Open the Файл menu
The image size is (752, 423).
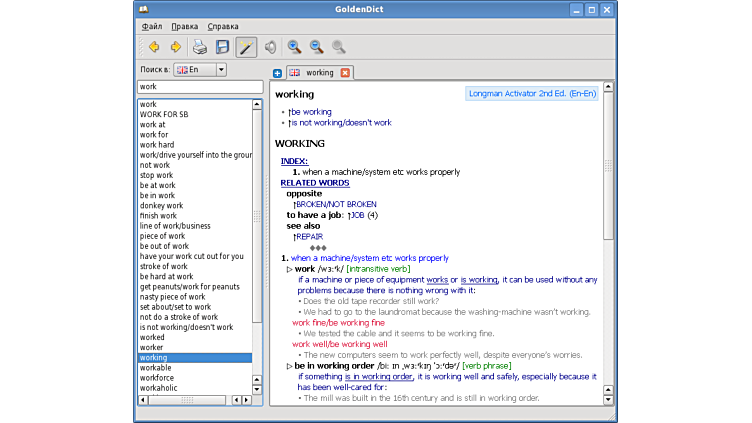click(152, 26)
